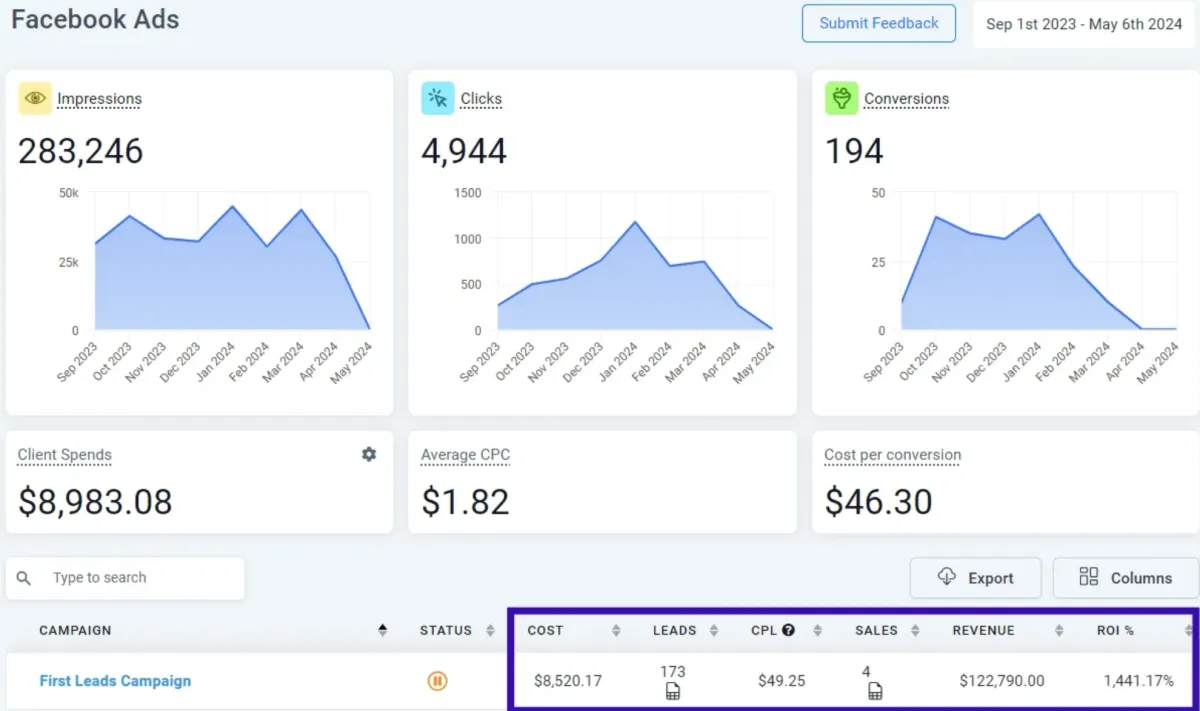Click the 1,441.17% ROI cell
The width and height of the screenshot is (1200, 711).
click(x=1139, y=681)
